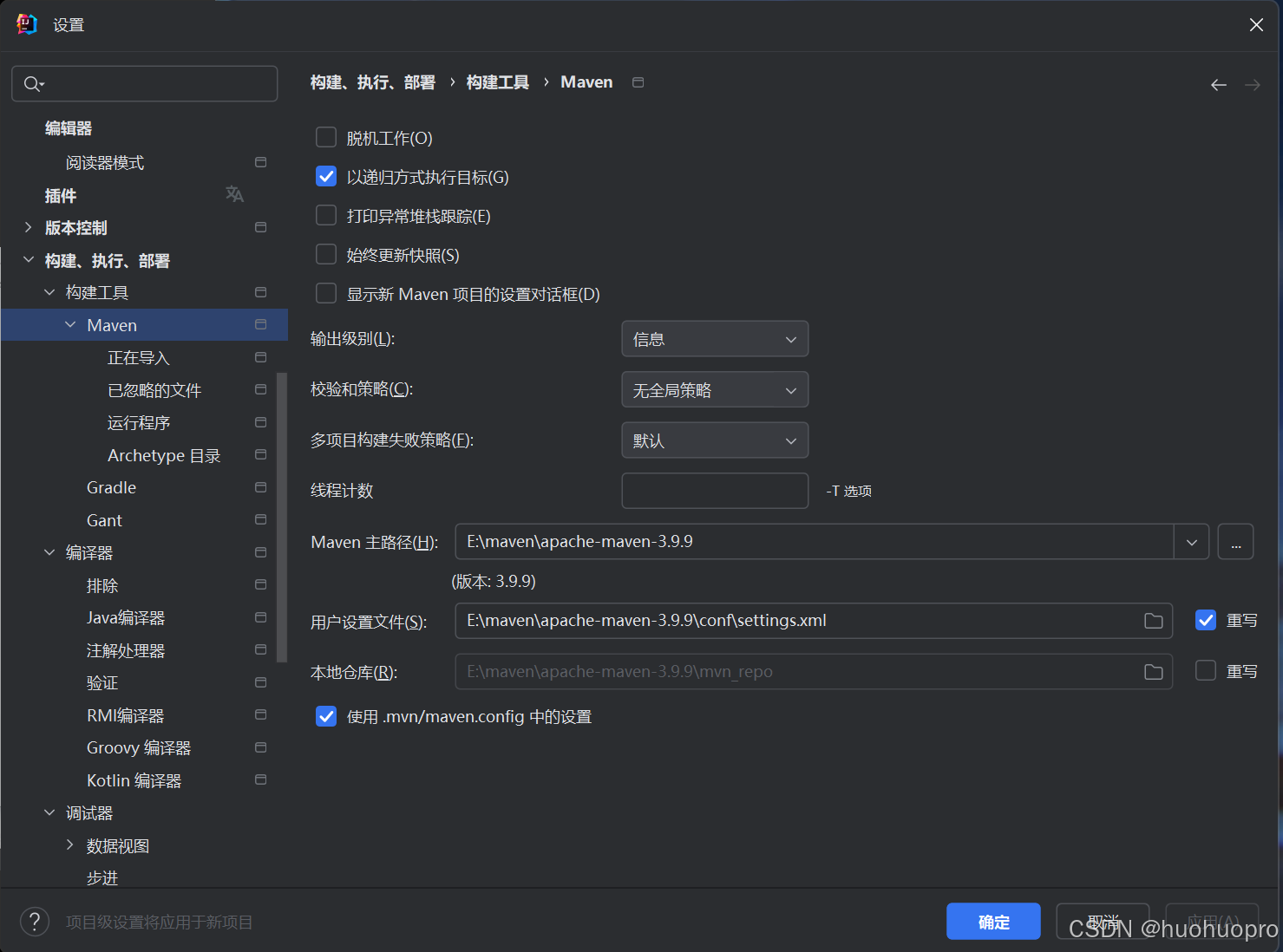Click the settings tree vertical scrollbar
Screen dimensions: 1283x952
pyautogui.click(x=281, y=518)
